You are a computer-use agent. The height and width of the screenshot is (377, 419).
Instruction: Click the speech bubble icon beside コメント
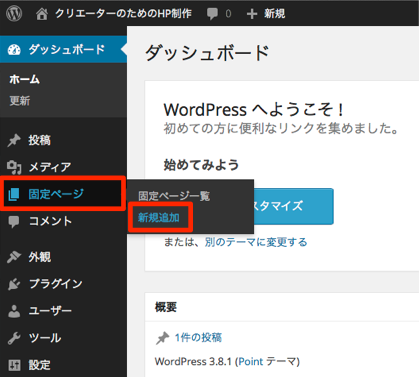(x=14, y=222)
